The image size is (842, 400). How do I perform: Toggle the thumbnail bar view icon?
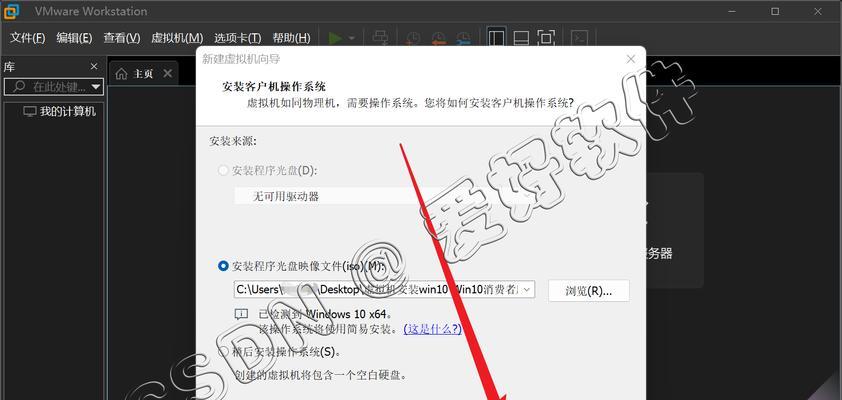[x=521, y=38]
